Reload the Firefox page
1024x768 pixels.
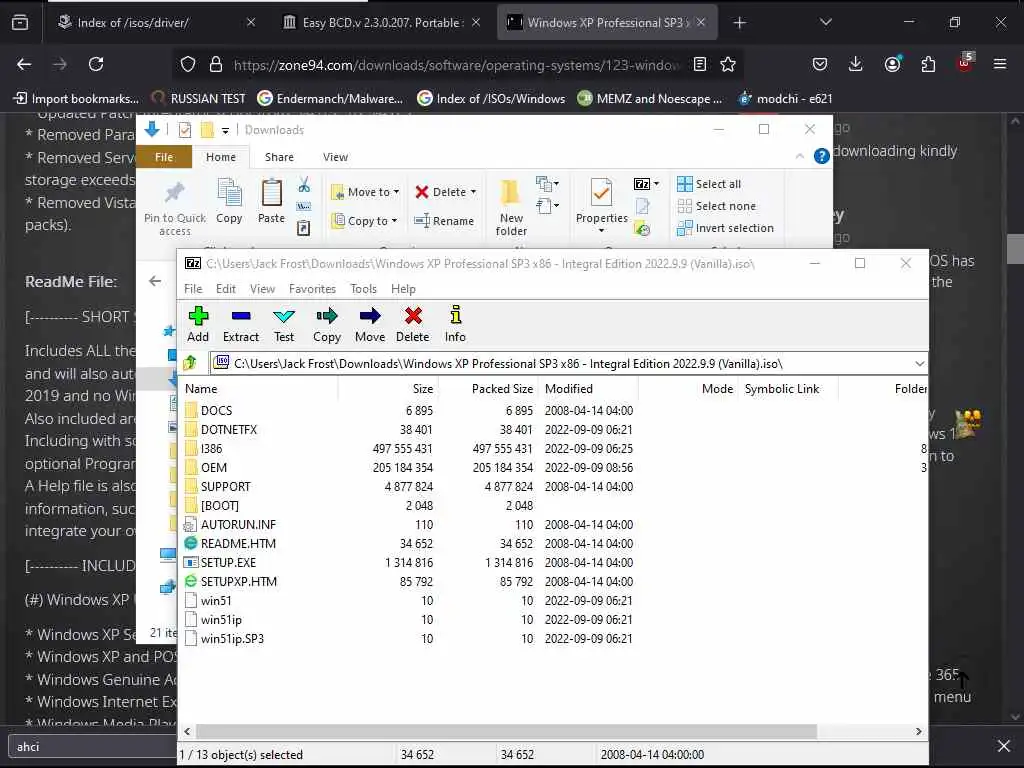pos(96,64)
